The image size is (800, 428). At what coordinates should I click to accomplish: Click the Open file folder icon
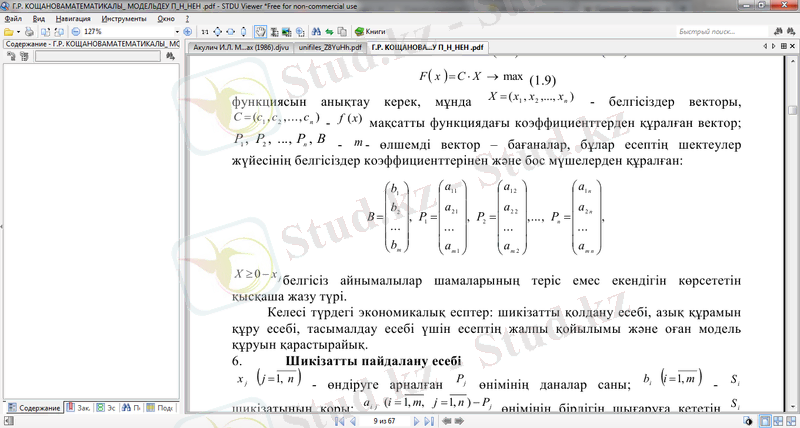tap(8, 31)
